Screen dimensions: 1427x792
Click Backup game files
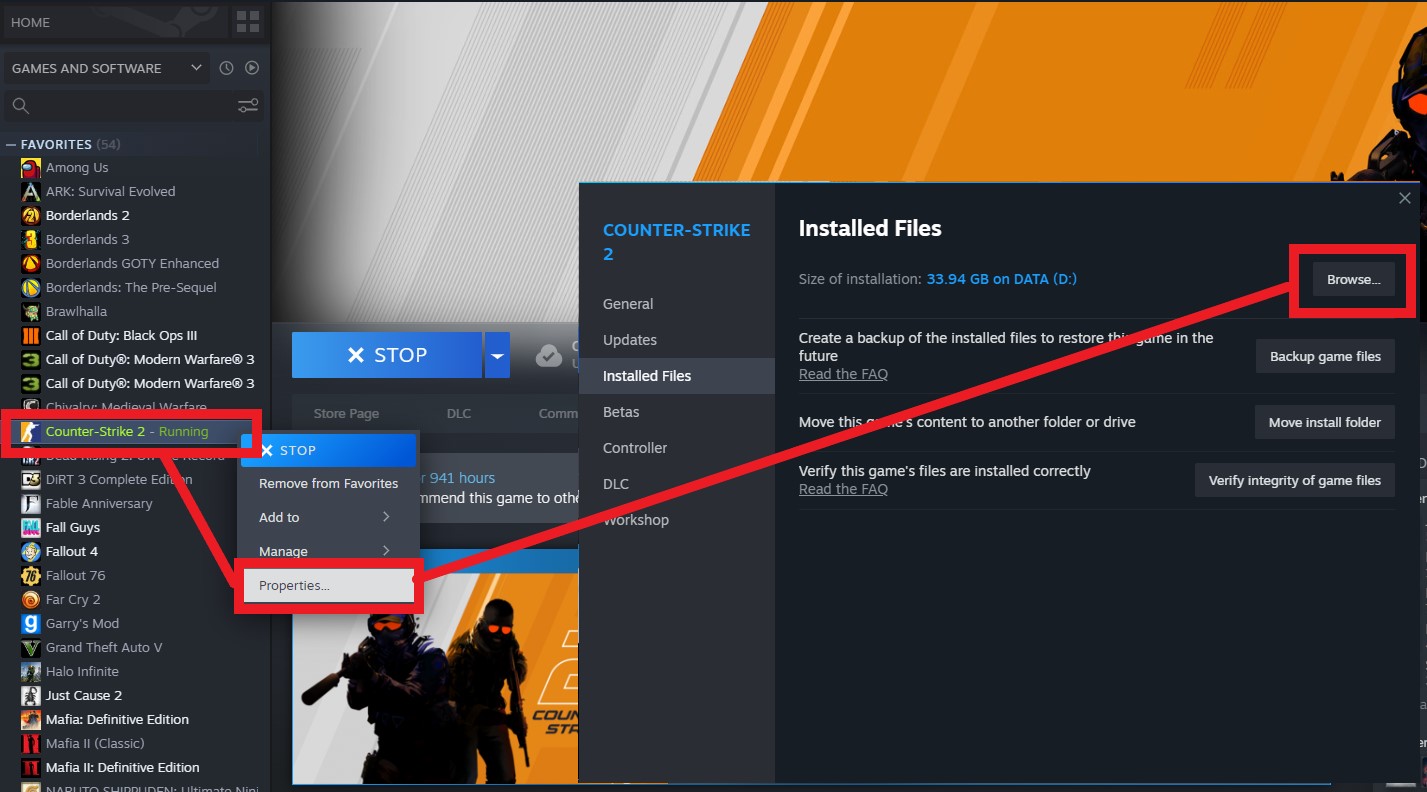(1325, 356)
